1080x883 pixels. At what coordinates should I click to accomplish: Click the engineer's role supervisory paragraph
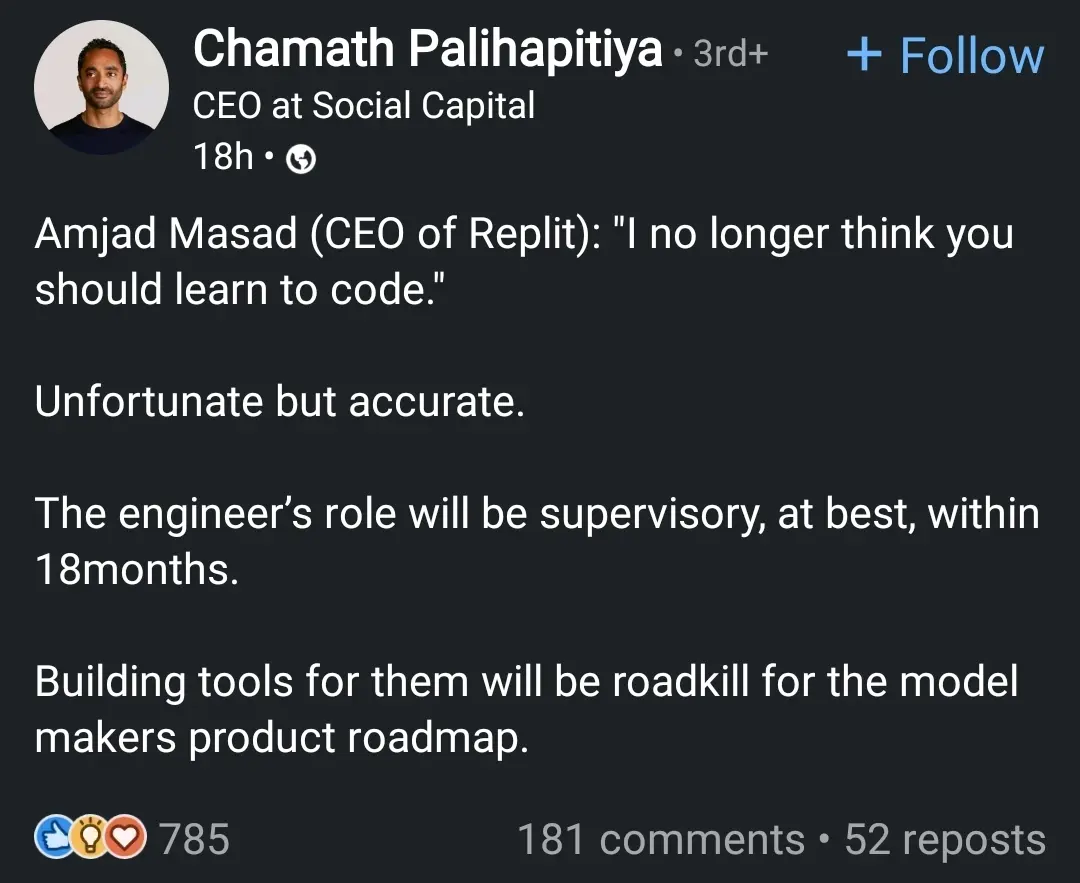(x=537, y=514)
